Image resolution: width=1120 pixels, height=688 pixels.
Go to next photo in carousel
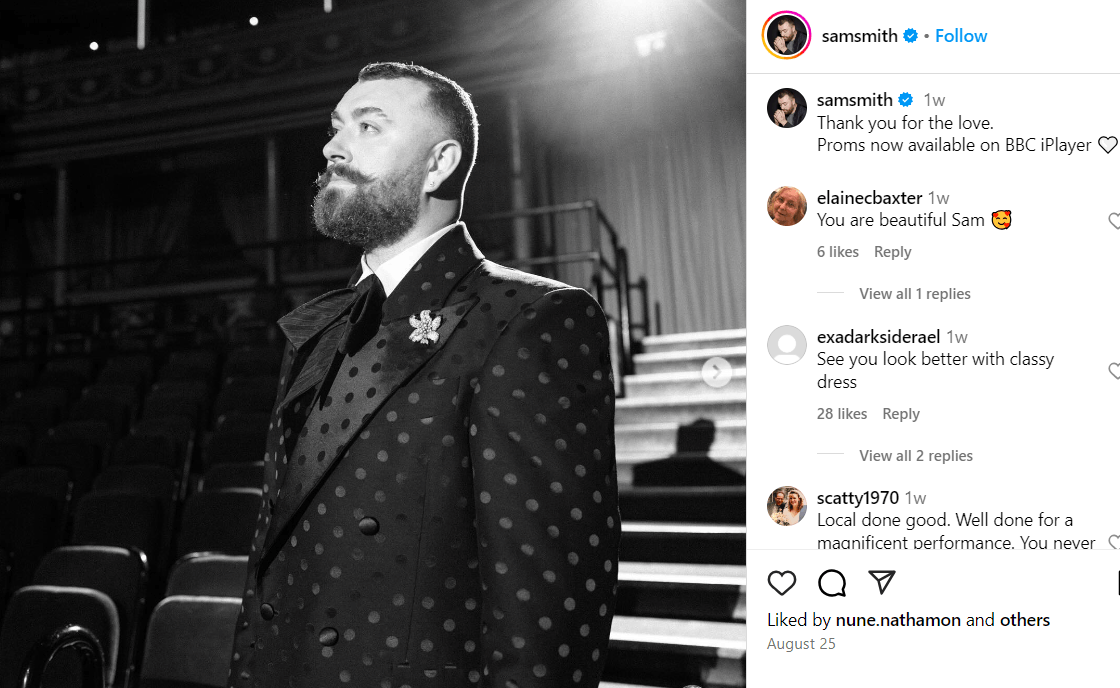coord(716,372)
